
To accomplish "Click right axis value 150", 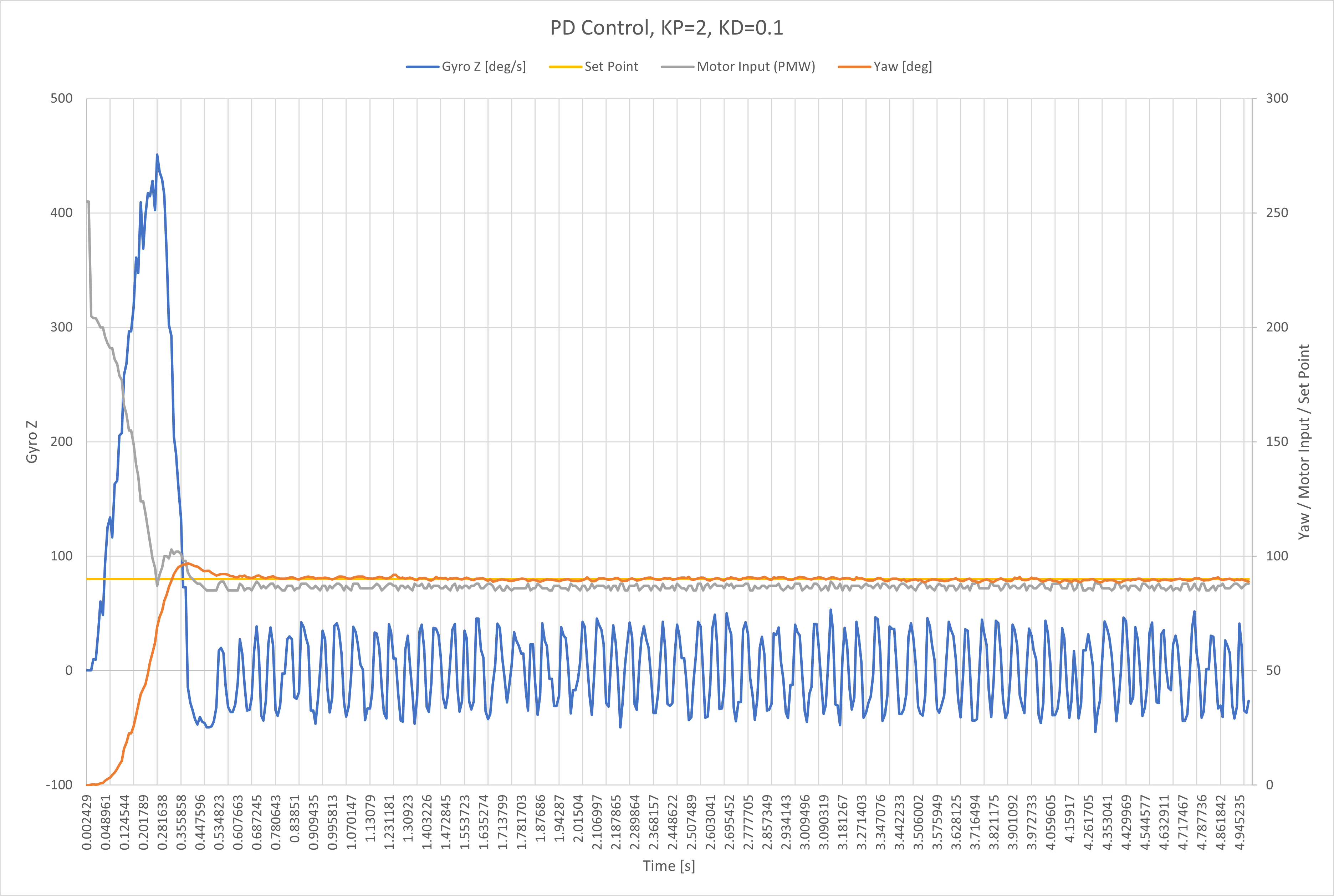I will [1277, 441].
